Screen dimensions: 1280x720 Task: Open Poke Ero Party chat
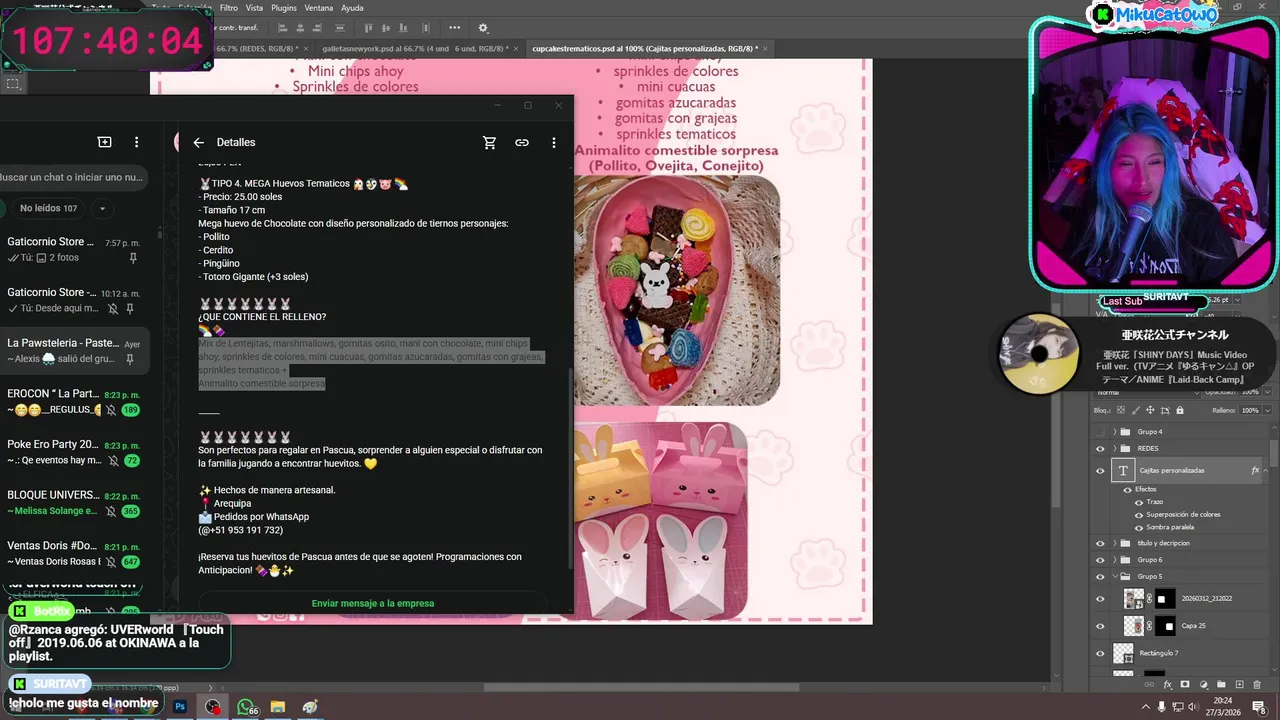coord(74,452)
